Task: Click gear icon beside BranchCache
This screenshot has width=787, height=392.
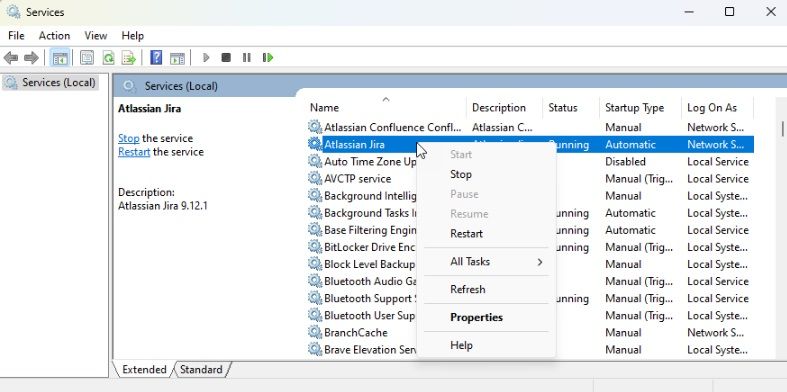Action: 315,332
